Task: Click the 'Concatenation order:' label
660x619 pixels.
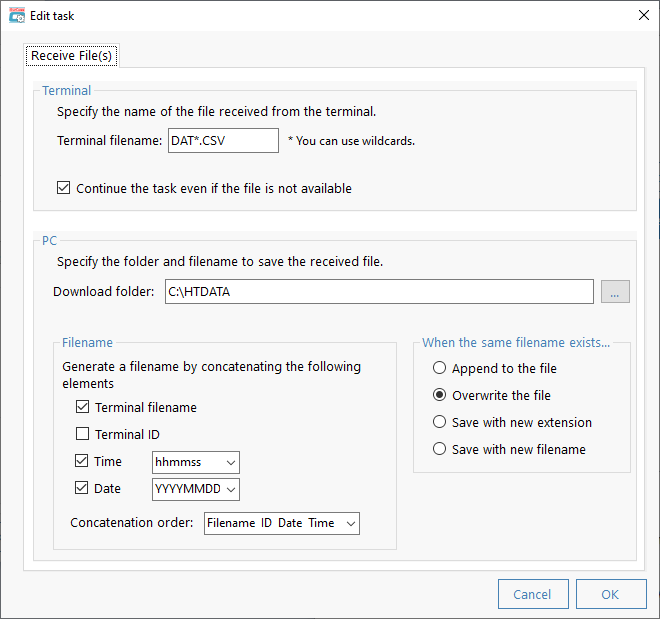Action: (132, 523)
